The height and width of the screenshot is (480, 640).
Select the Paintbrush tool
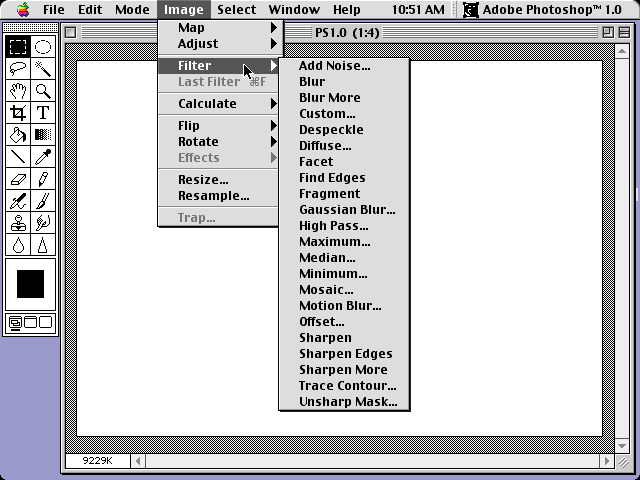pos(43,201)
